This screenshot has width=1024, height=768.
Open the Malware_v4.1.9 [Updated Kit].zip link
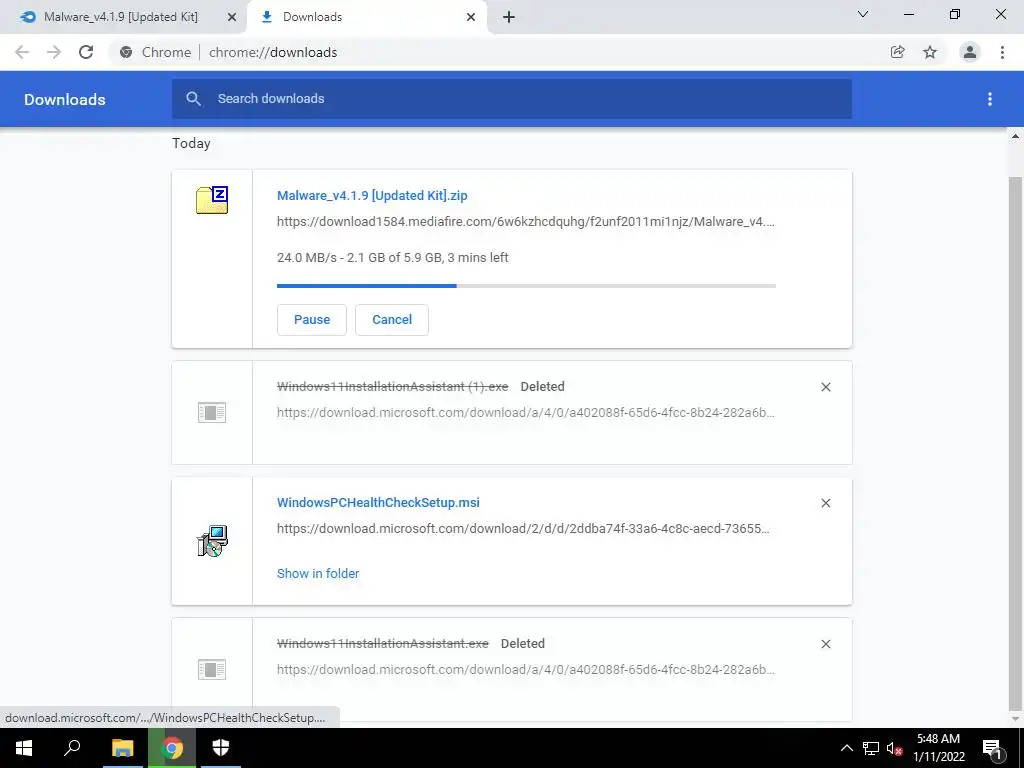coord(372,195)
